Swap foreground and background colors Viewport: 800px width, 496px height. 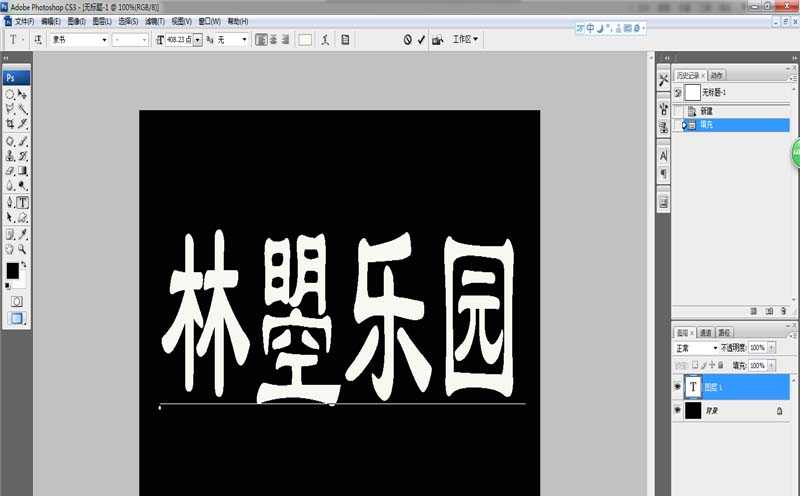(x=23, y=265)
